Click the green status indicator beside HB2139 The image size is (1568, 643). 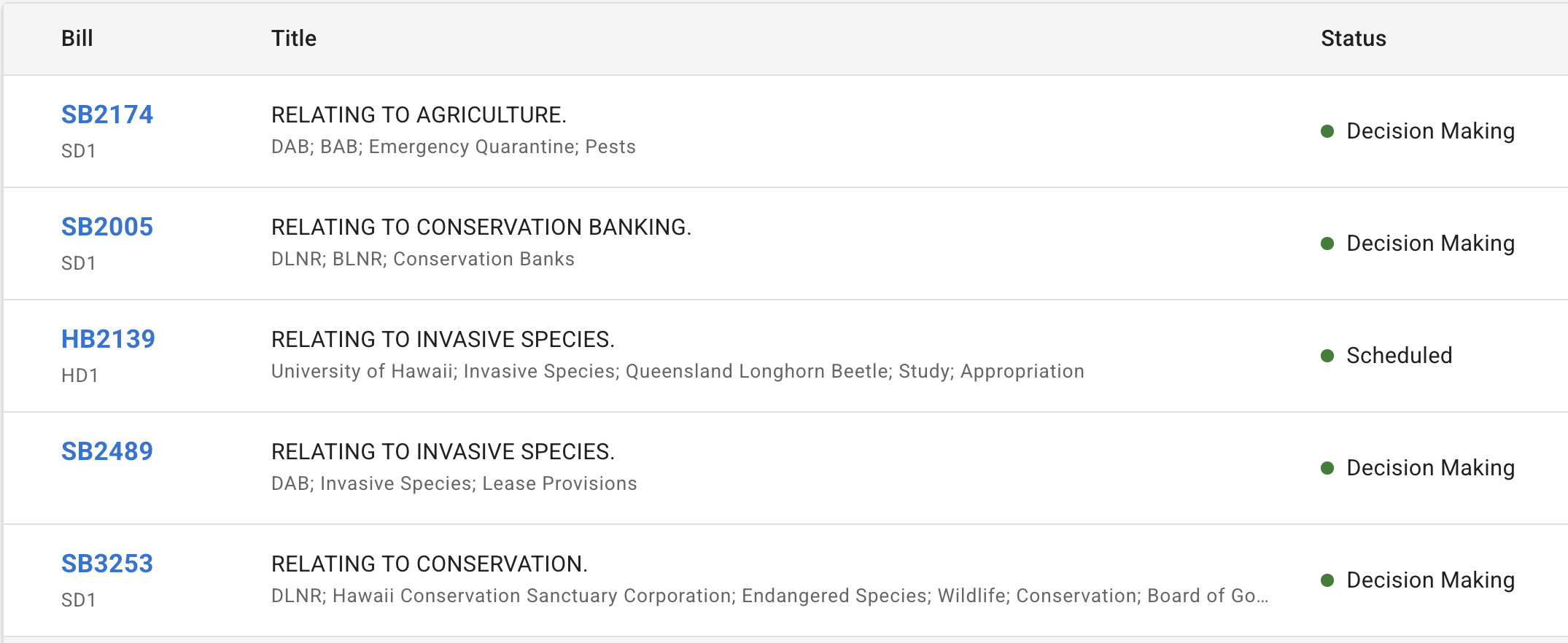pyautogui.click(x=1329, y=356)
